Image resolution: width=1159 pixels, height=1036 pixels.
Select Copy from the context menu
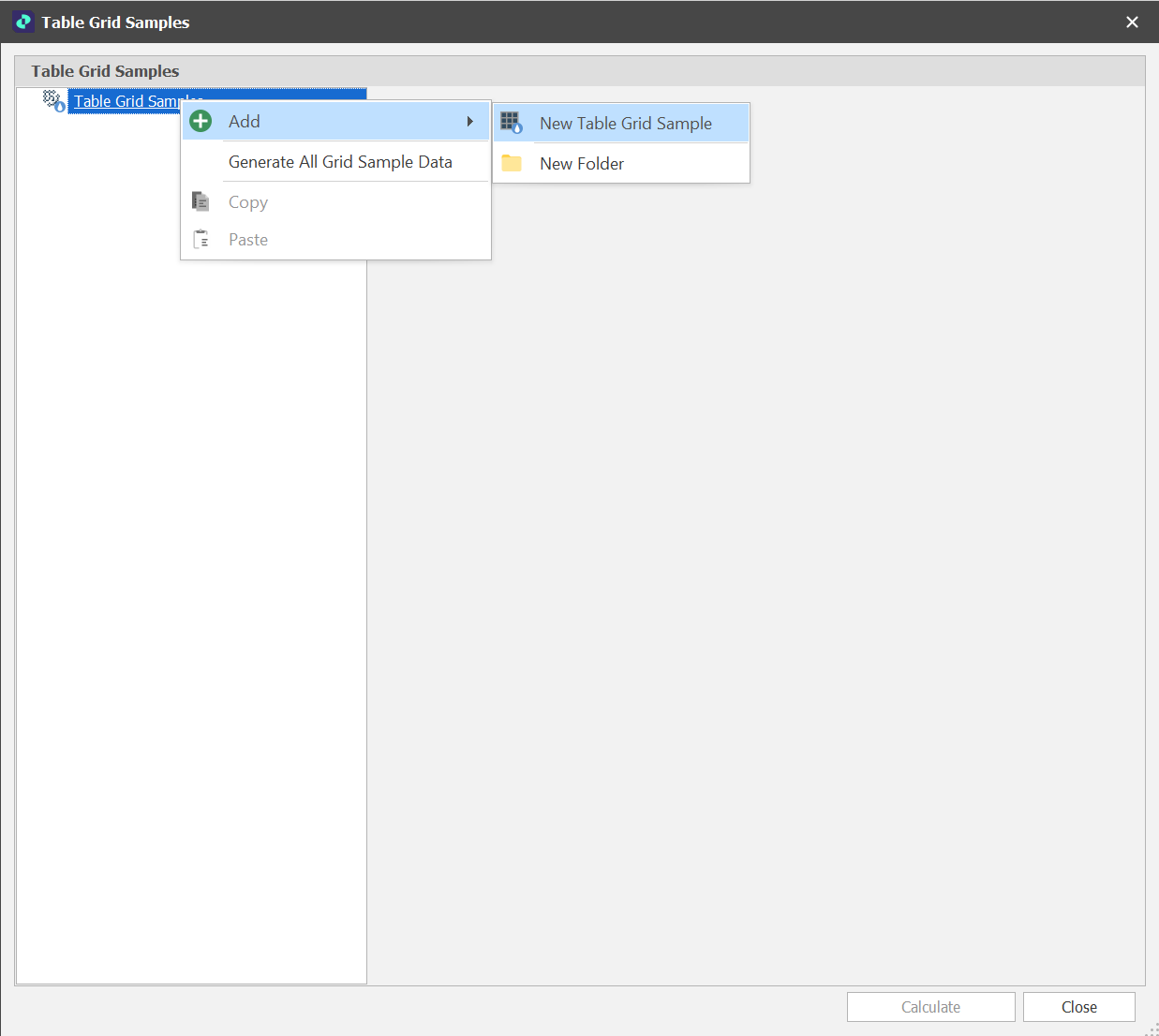tap(336, 202)
